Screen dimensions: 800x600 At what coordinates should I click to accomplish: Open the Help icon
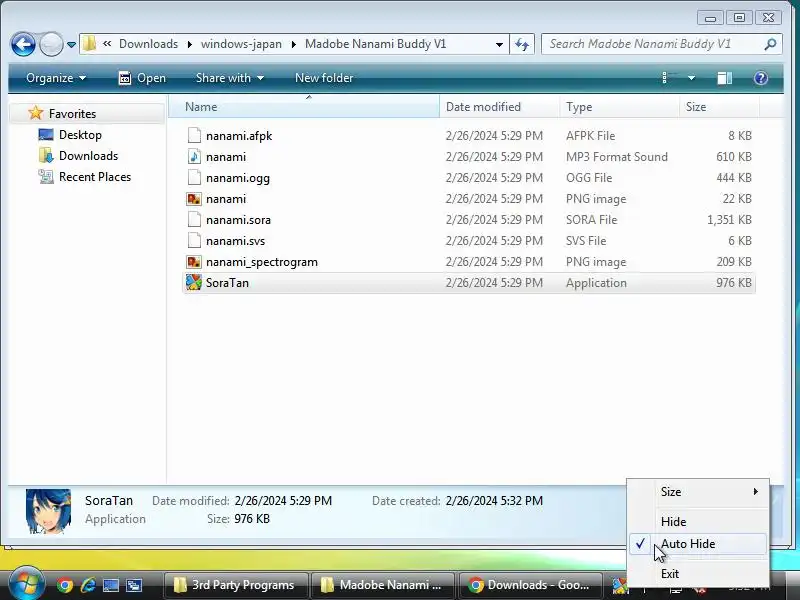coord(760,78)
